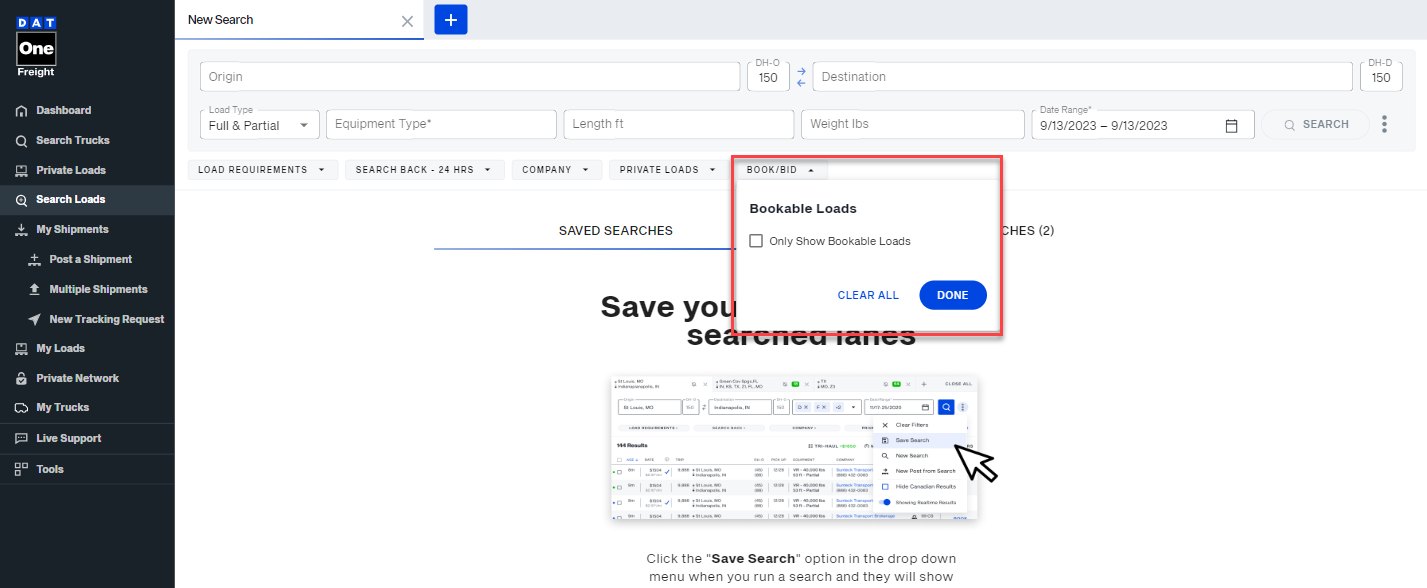1427x588 pixels.
Task: Swap Origin and Destination values
Action: (x=800, y=76)
